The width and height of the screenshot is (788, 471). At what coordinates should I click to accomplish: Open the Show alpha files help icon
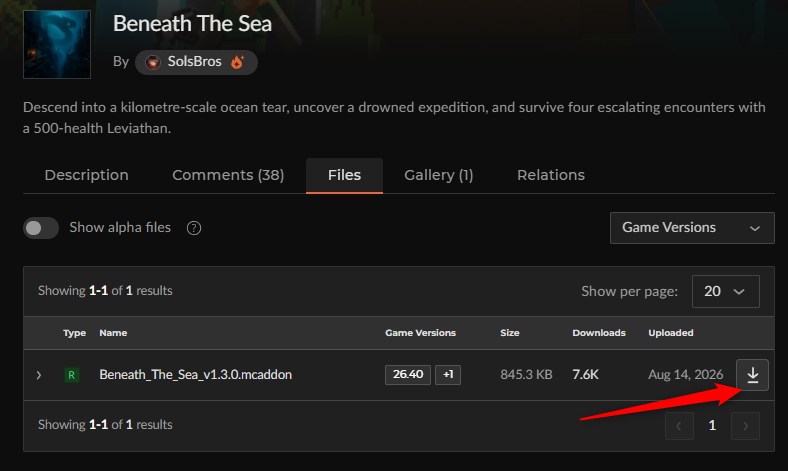coord(194,228)
